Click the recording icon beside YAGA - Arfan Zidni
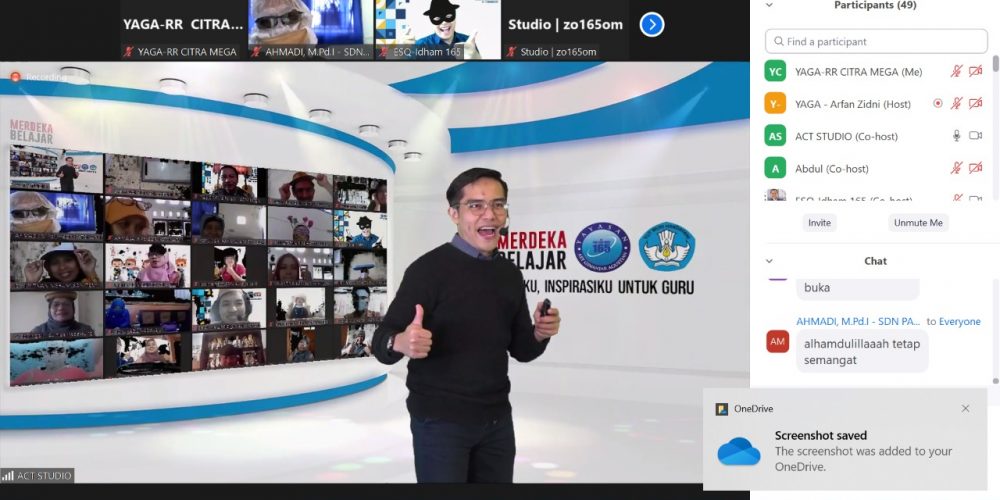The image size is (1000, 500). [937, 103]
